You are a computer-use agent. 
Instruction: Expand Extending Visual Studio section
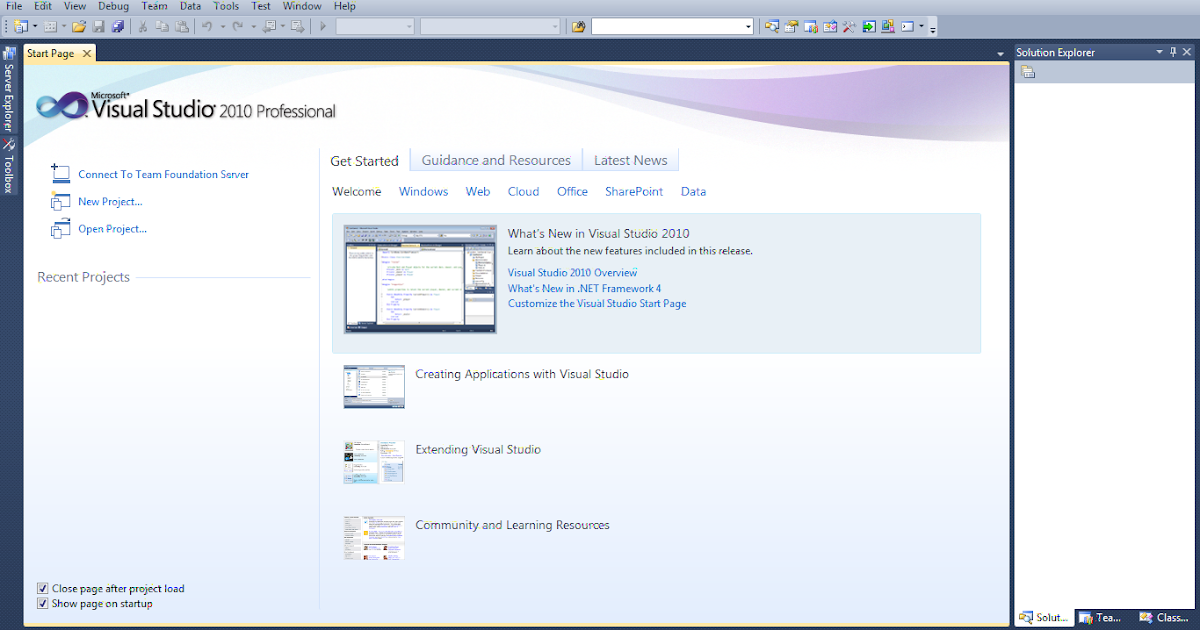coord(478,450)
